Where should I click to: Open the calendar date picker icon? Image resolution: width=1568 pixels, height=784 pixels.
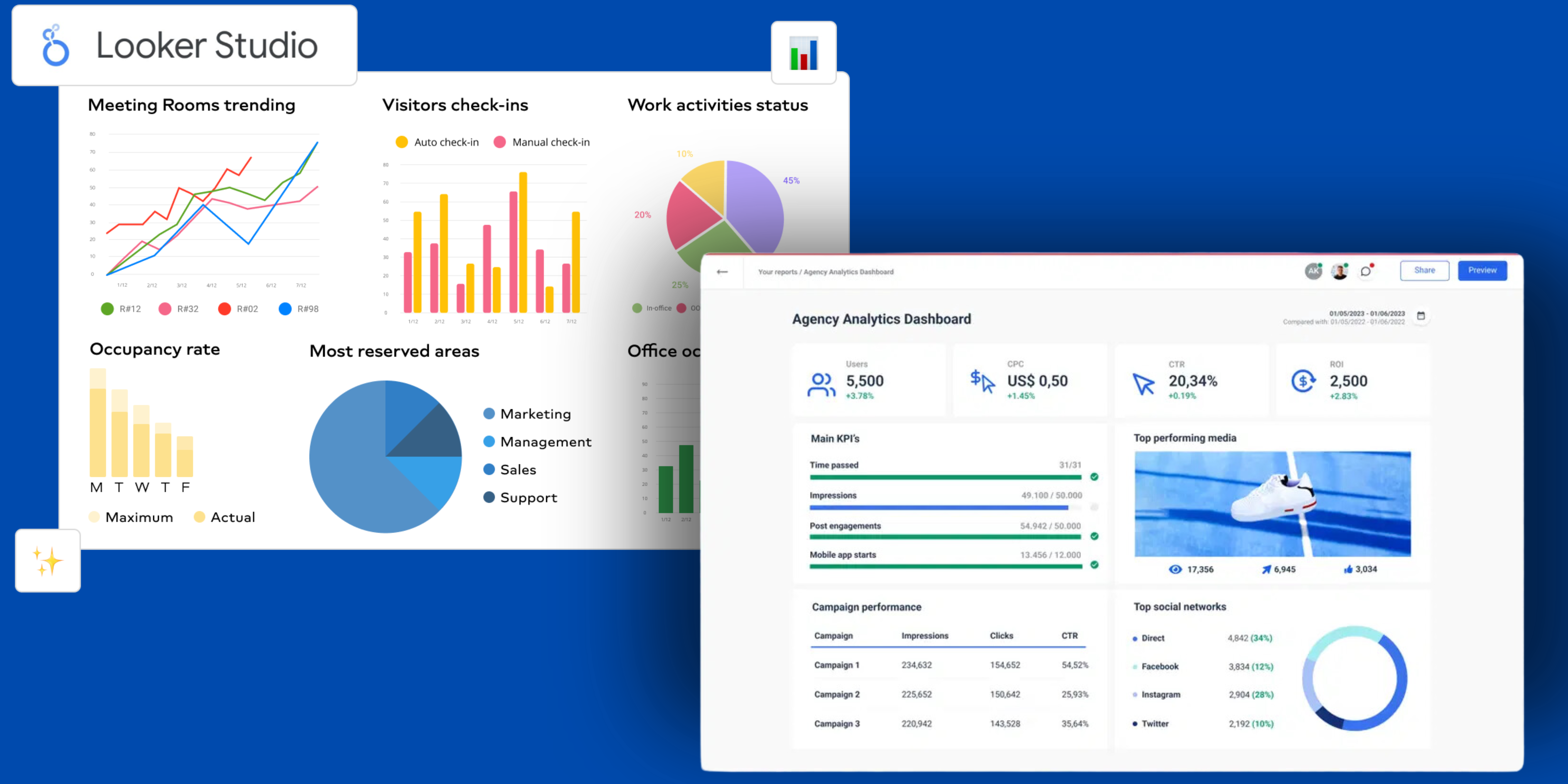click(x=1421, y=316)
